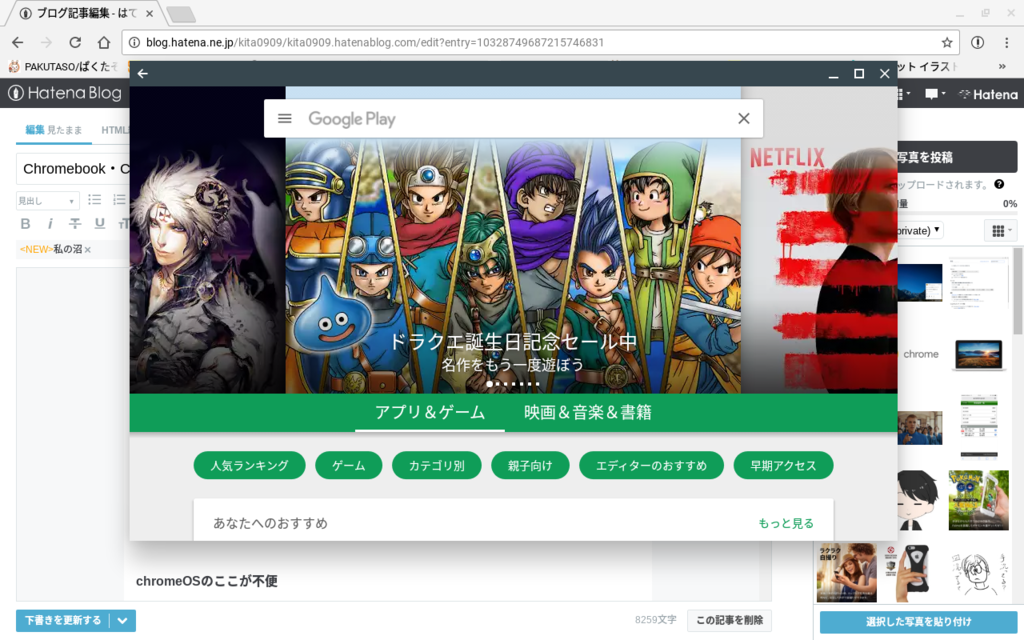Open the 早期アクセス chip
Viewport: 1024px width, 640px height.
783,466
